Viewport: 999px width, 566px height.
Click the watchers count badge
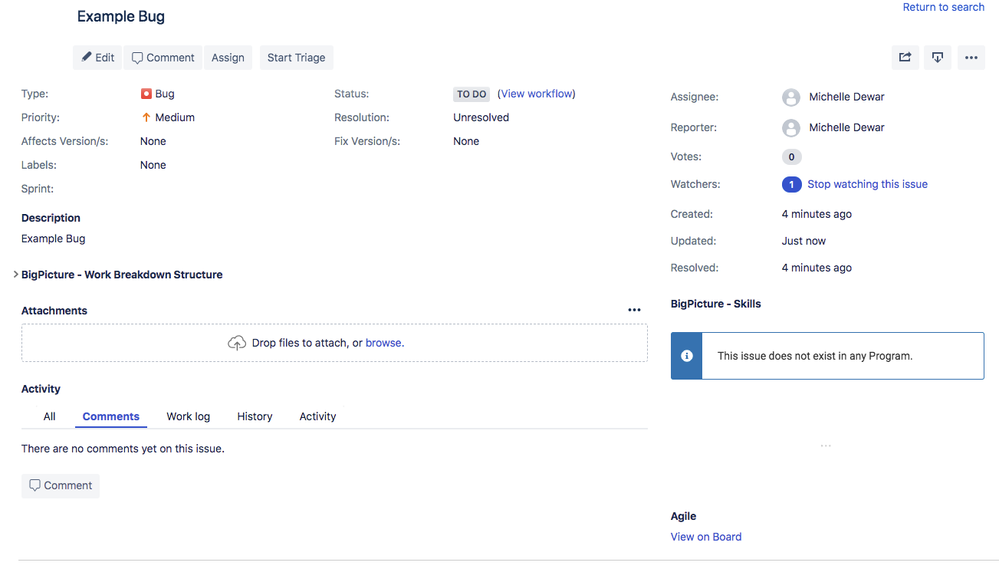pos(791,184)
